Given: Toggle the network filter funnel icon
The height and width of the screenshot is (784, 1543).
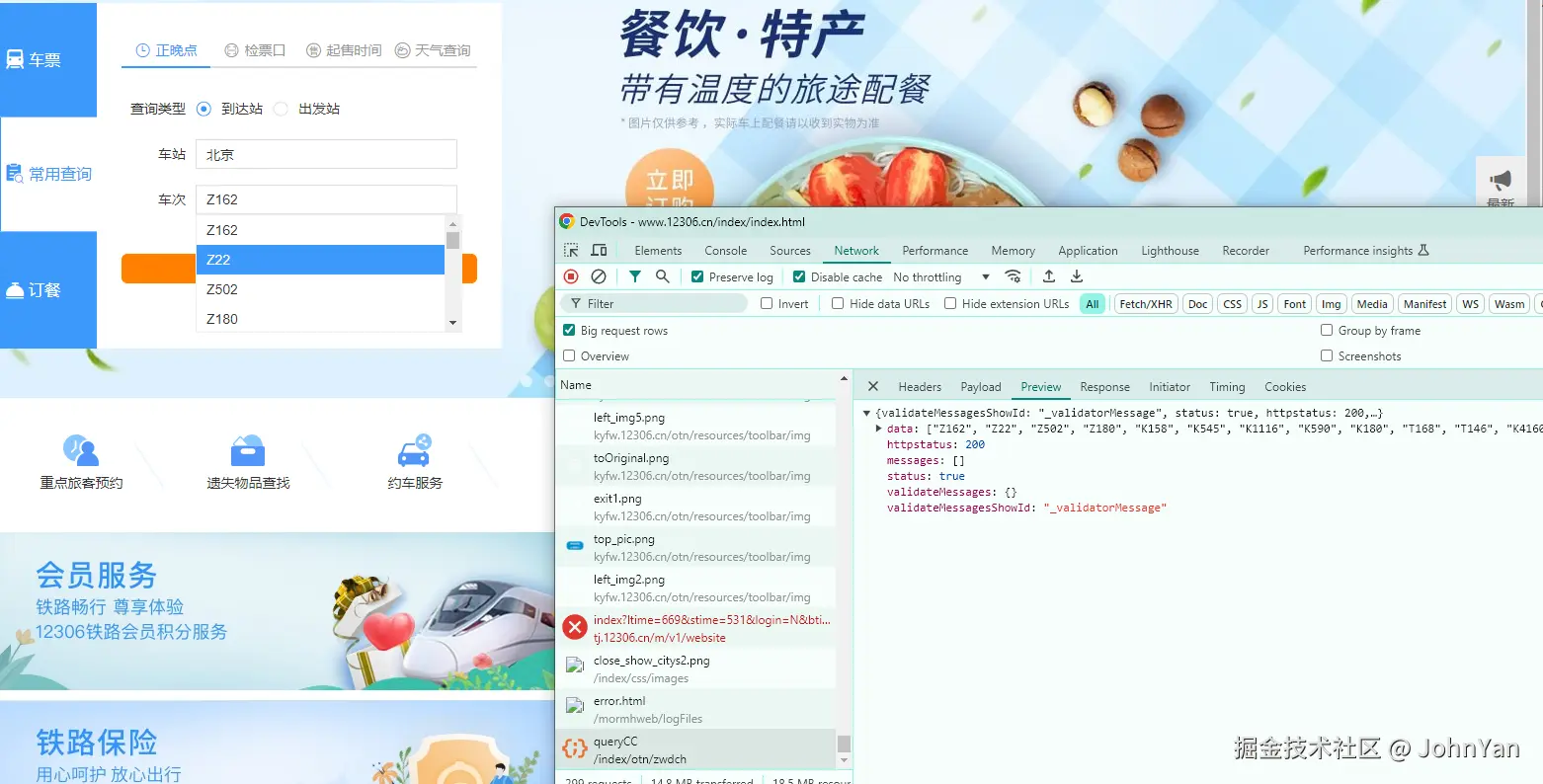Looking at the screenshot, I should pyautogui.click(x=635, y=276).
